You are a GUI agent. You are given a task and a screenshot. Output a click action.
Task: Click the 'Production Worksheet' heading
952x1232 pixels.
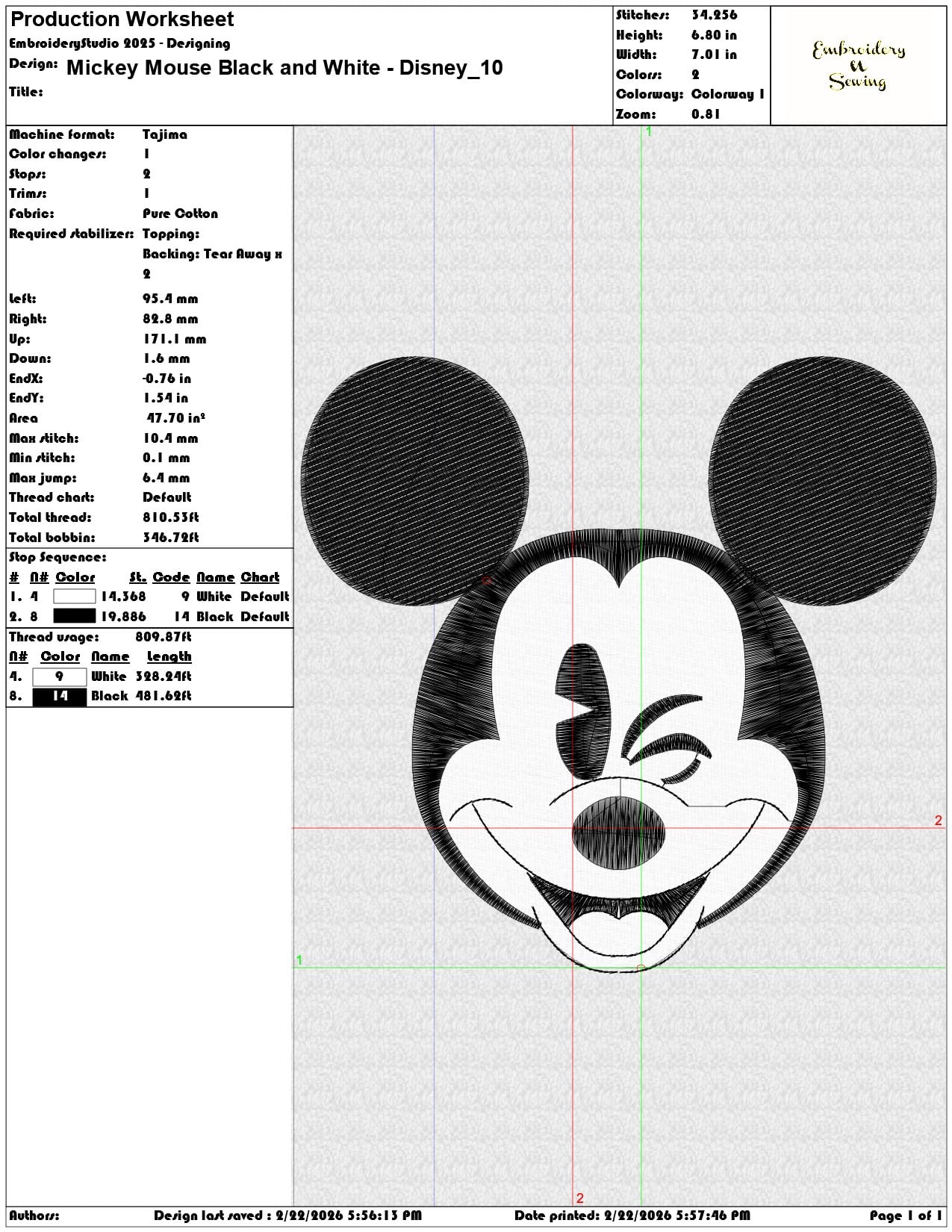(122, 19)
